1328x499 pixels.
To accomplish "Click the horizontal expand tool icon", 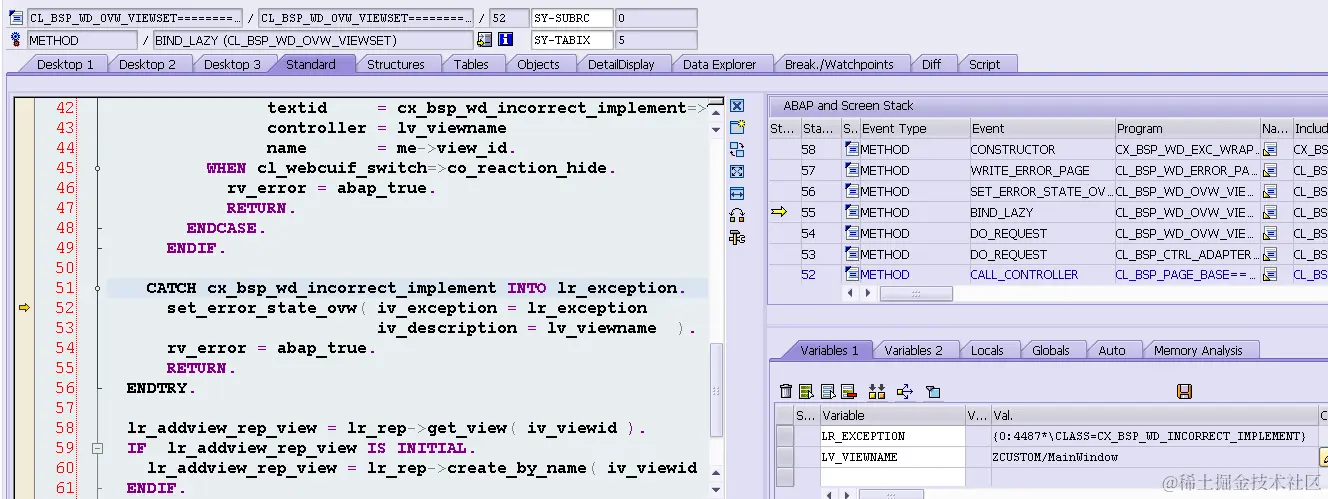I will (737, 193).
